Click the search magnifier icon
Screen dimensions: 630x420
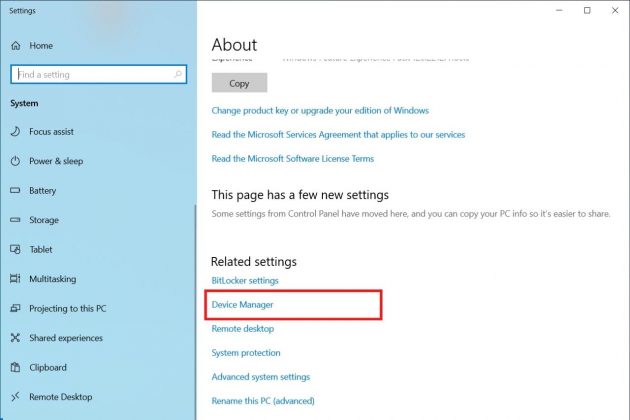pos(178,74)
